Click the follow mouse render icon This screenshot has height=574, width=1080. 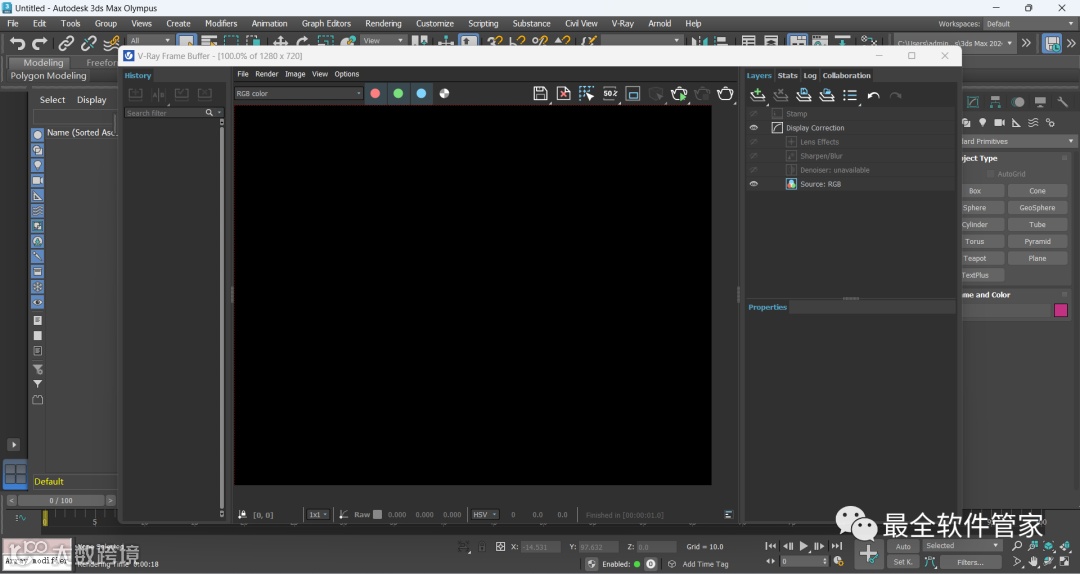click(586, 94)
